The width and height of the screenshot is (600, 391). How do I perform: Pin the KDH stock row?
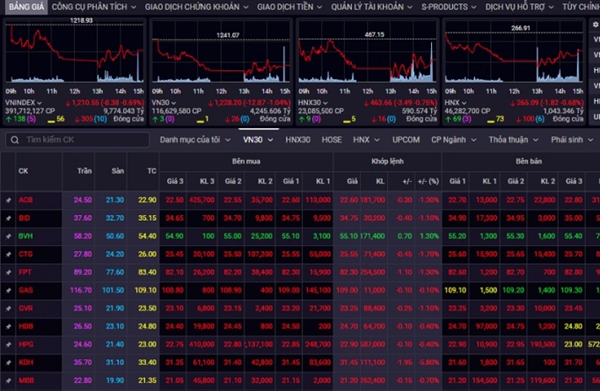click(8, 362)
